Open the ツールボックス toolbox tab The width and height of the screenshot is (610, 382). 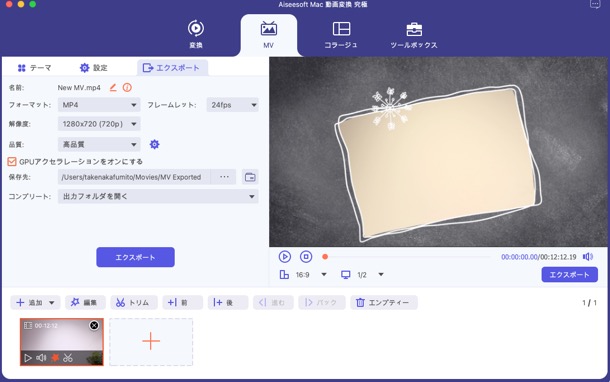[x=414, y=34]
